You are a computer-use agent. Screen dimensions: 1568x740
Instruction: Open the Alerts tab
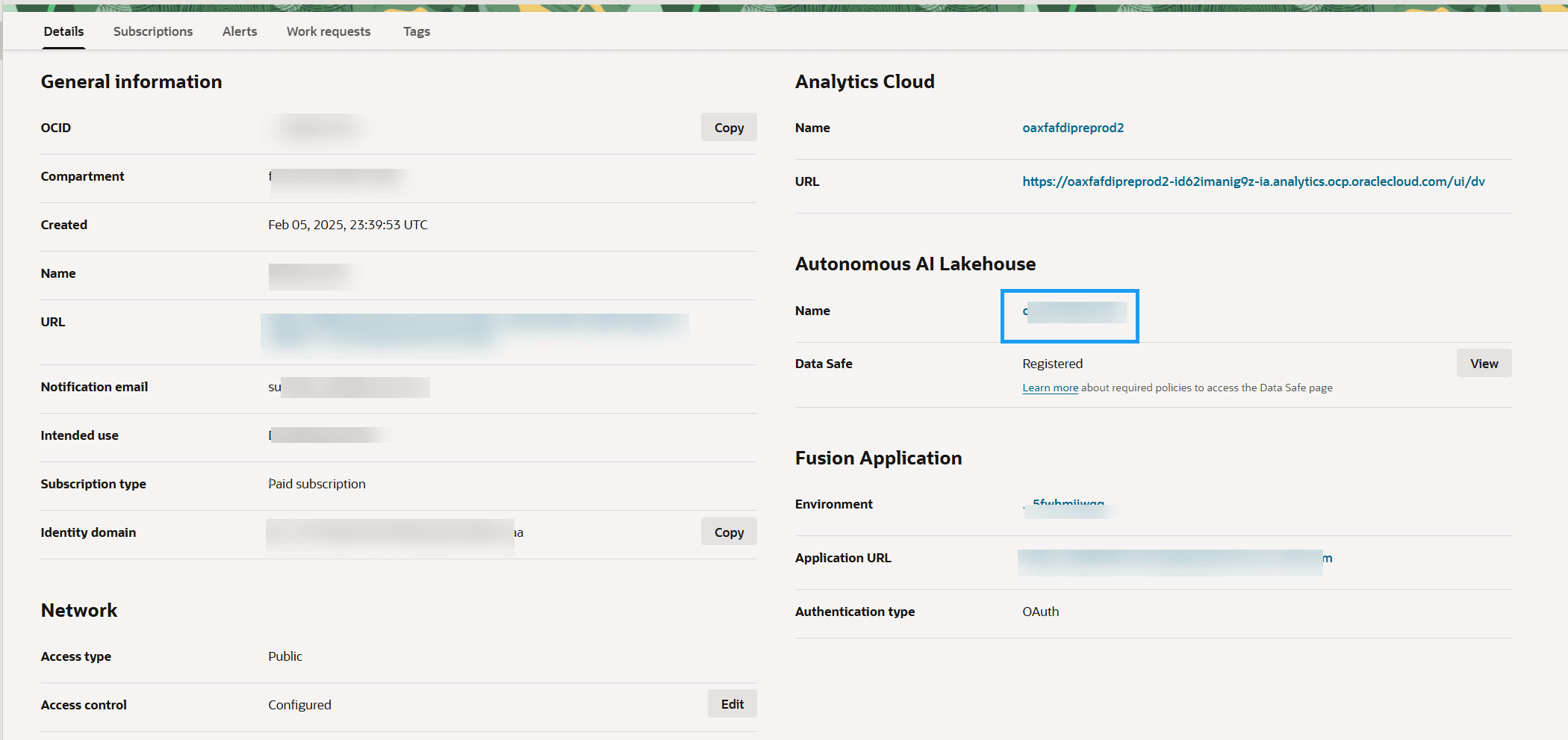coord(239,31)
